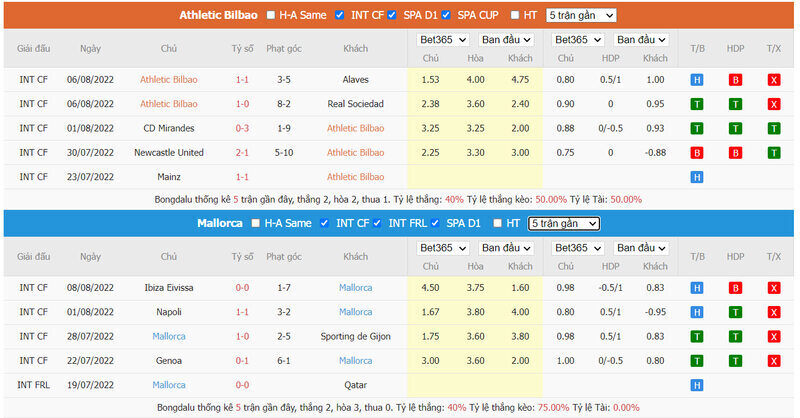Screen dimensions: 800x418
Task: Uncheck SPA D1 filter for Athletic Bilbao
Action: point(392,15)
